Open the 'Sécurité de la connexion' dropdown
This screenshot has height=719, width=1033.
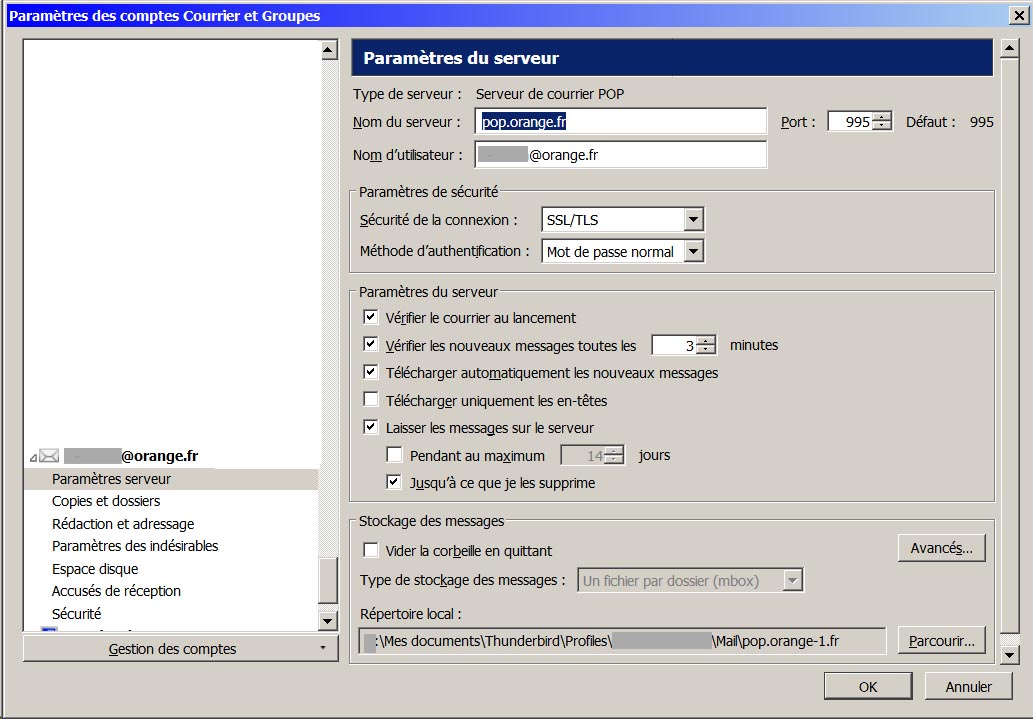point(694,220)
